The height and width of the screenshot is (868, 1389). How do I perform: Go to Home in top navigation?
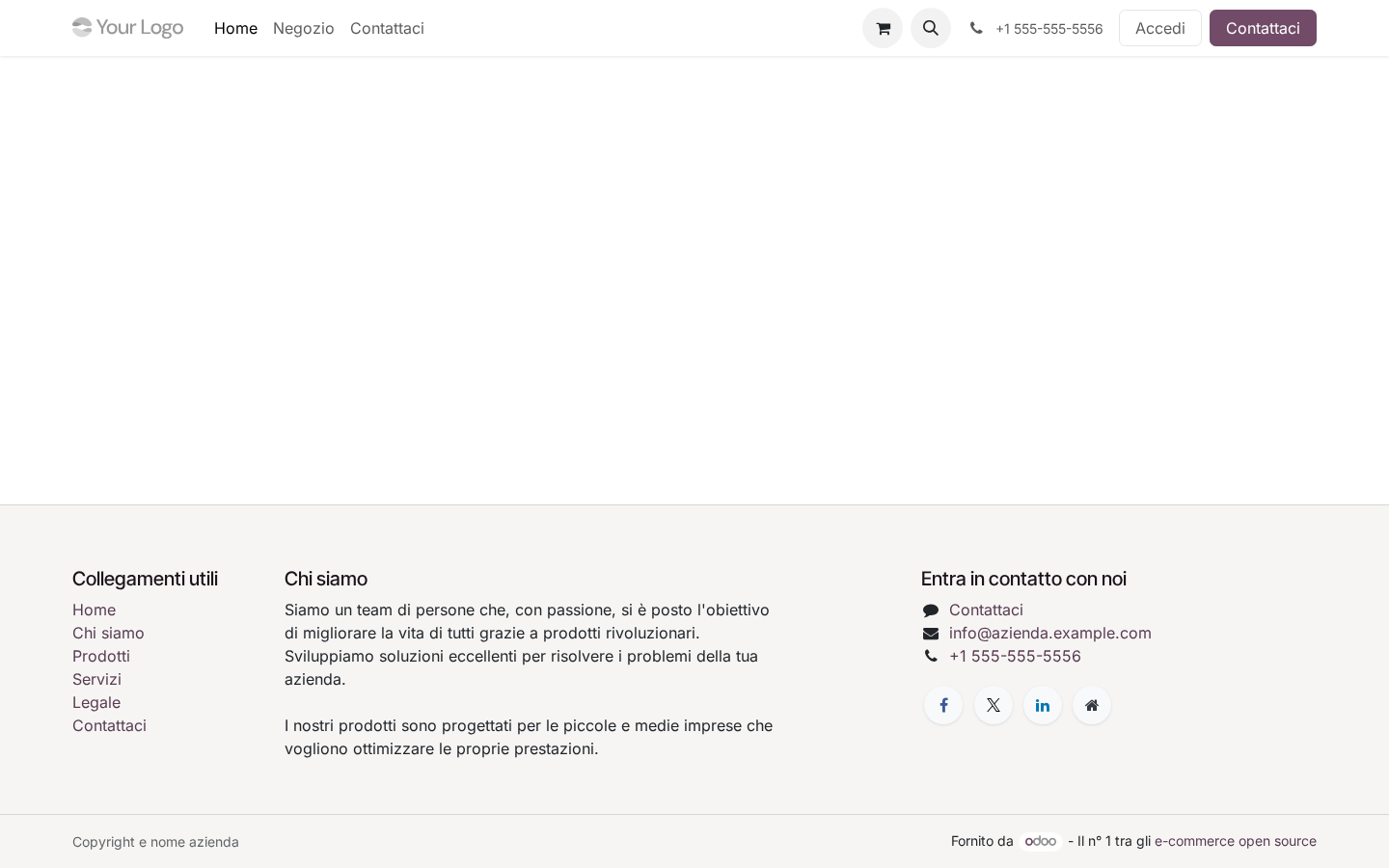tap(235, 28)
